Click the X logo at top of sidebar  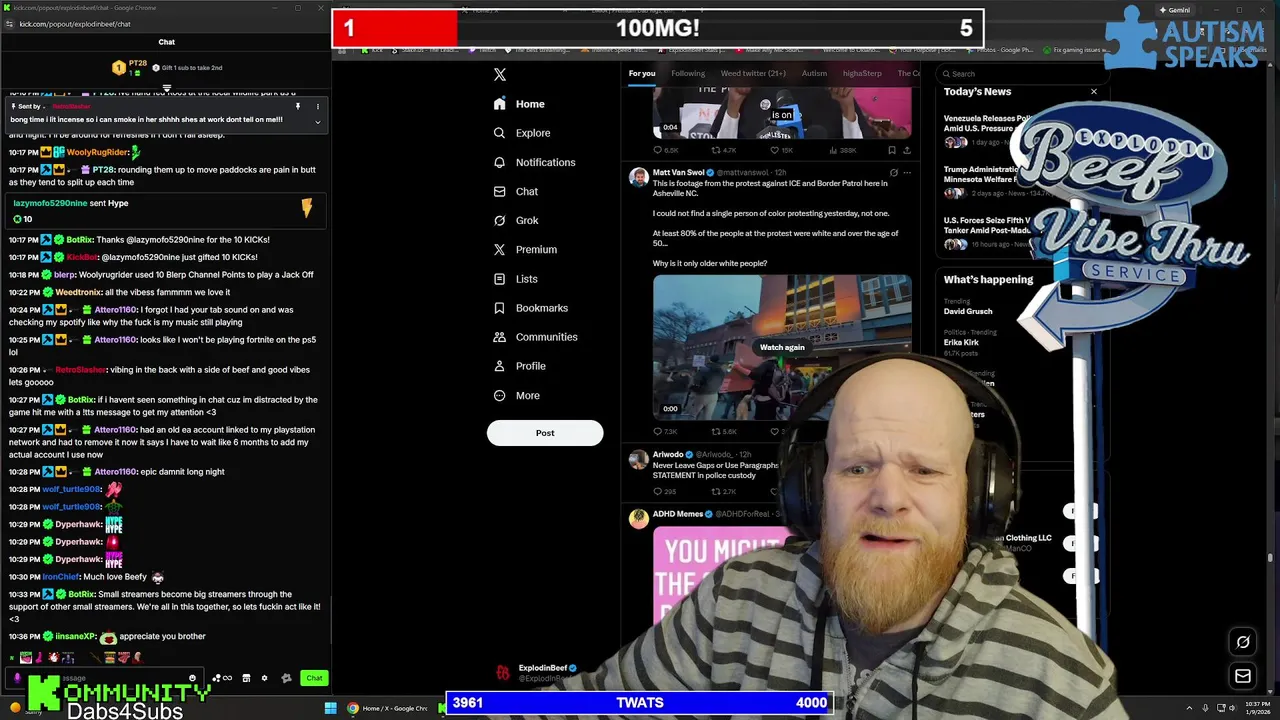[x=500, y=74]
